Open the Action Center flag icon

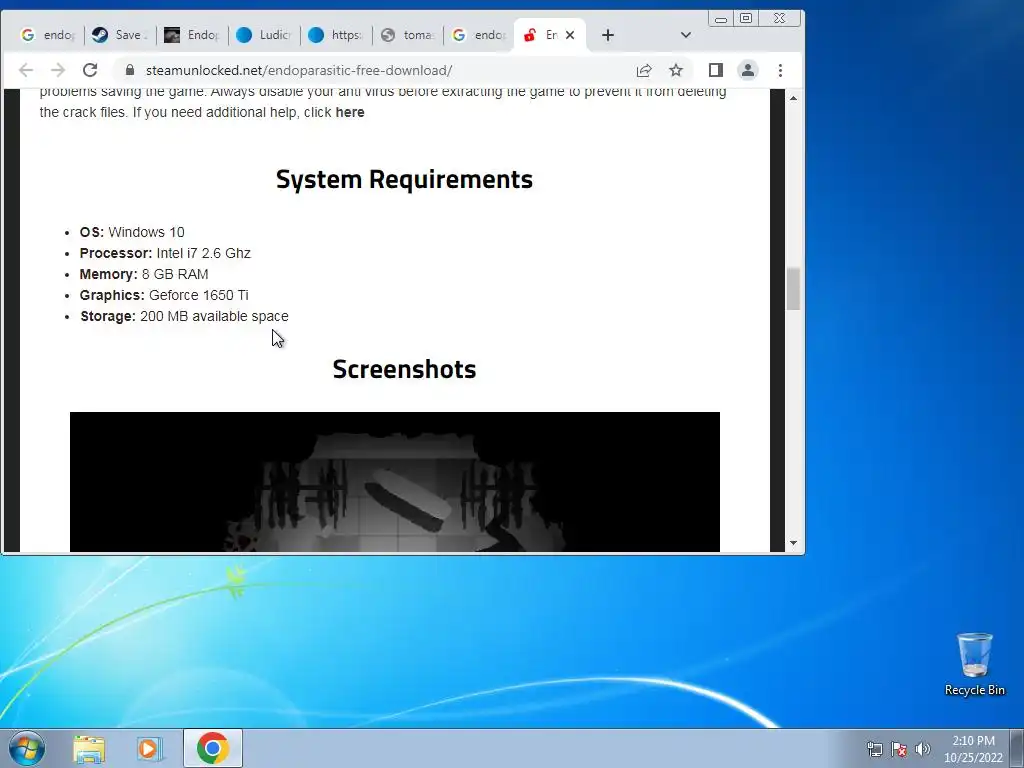tap(899, 749)
